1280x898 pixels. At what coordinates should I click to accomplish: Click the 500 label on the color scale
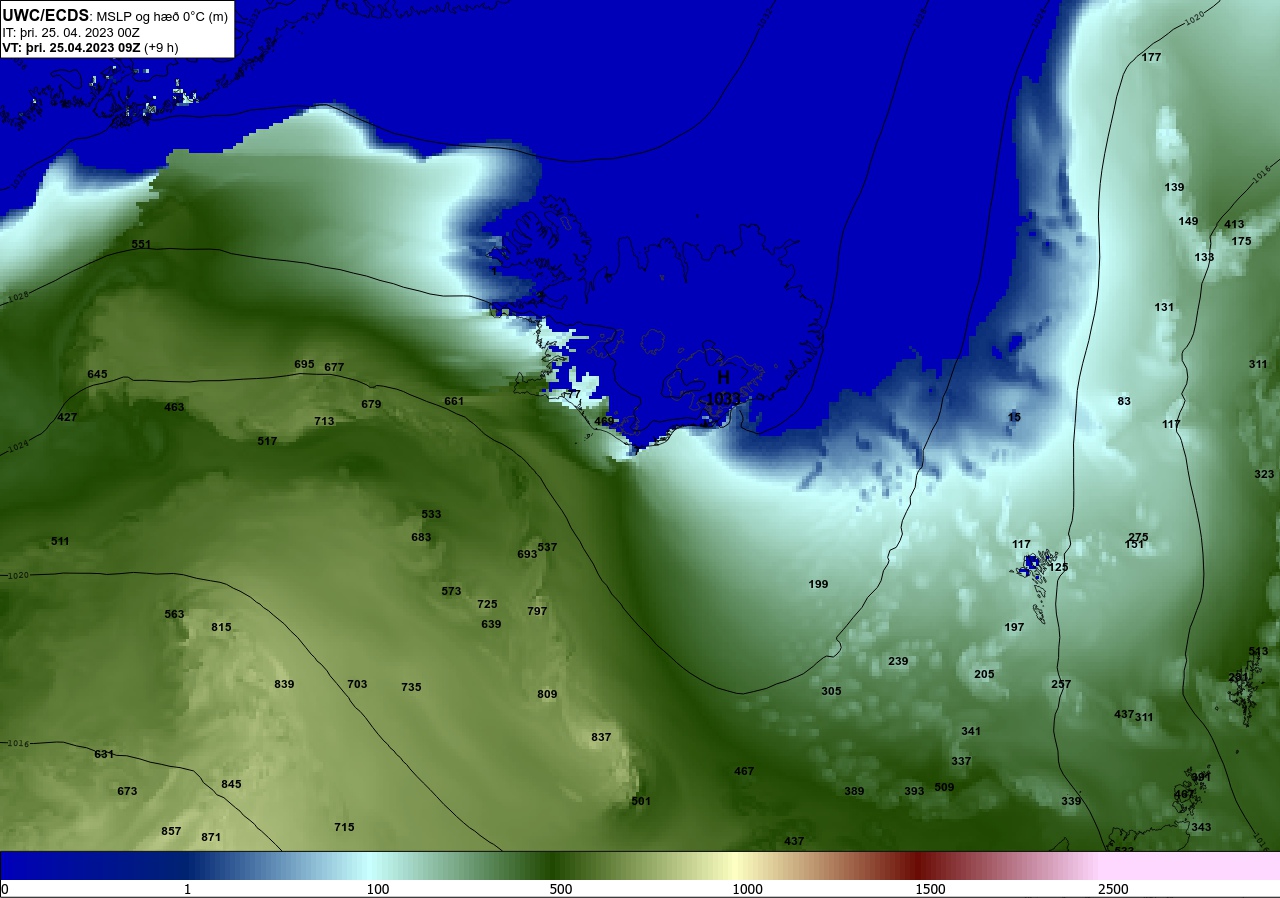tap(561, 889)
